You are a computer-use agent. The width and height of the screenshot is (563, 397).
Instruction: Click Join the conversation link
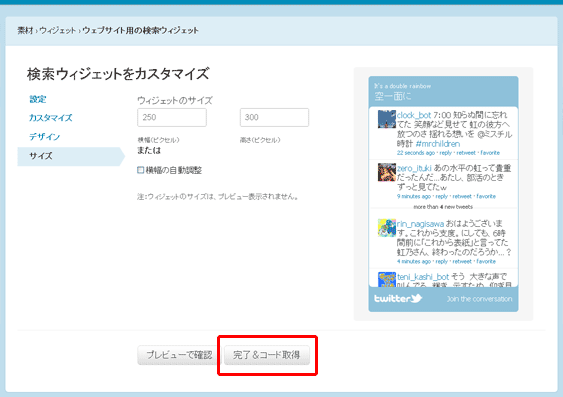tap(479, 299)
